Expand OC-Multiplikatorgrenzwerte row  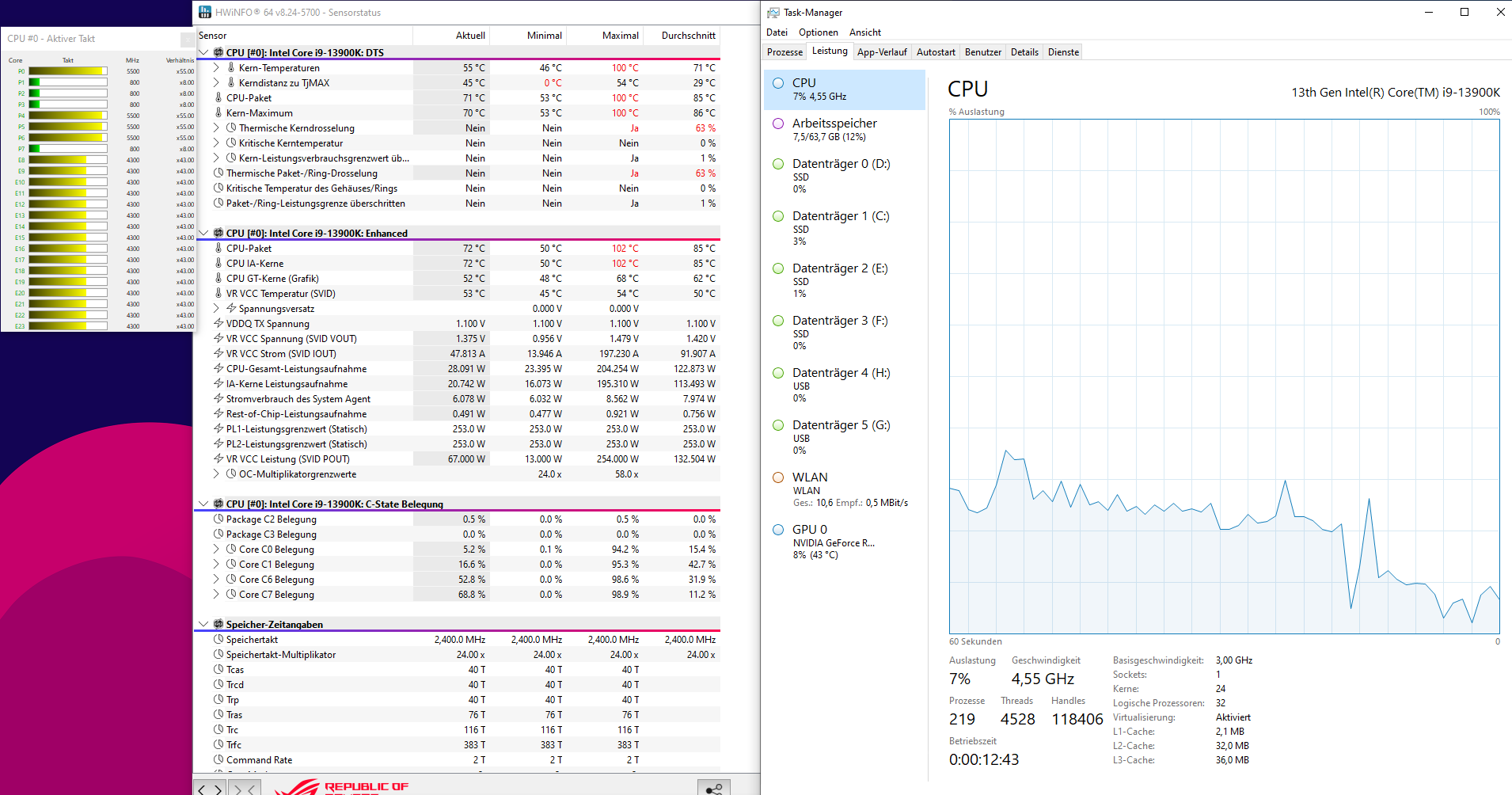[x=216, y=474]
